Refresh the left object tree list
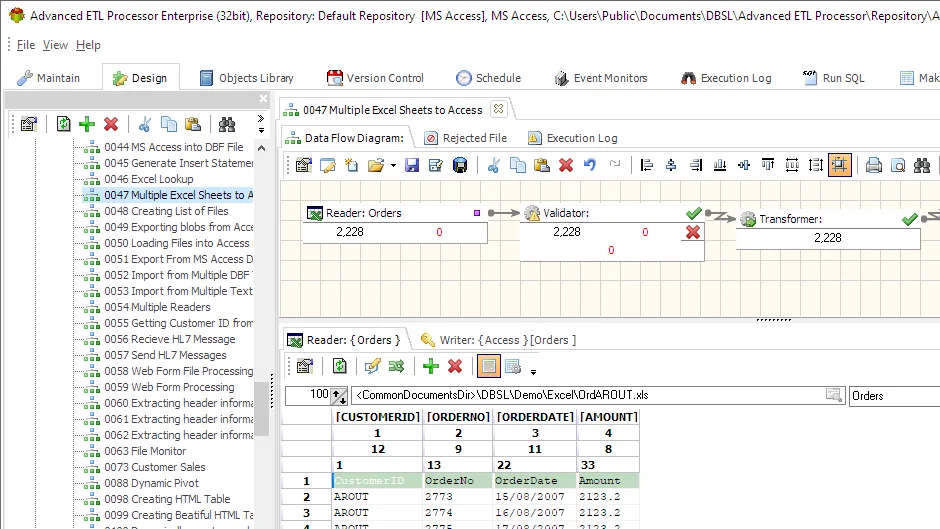The height and width of the screenshot is (529, 940). point(63,124)
